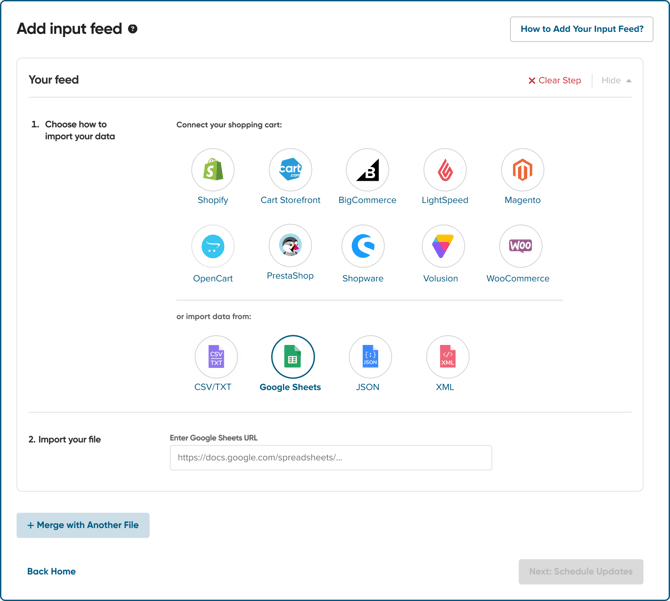Click Merge with Another File button

(83, 525)
